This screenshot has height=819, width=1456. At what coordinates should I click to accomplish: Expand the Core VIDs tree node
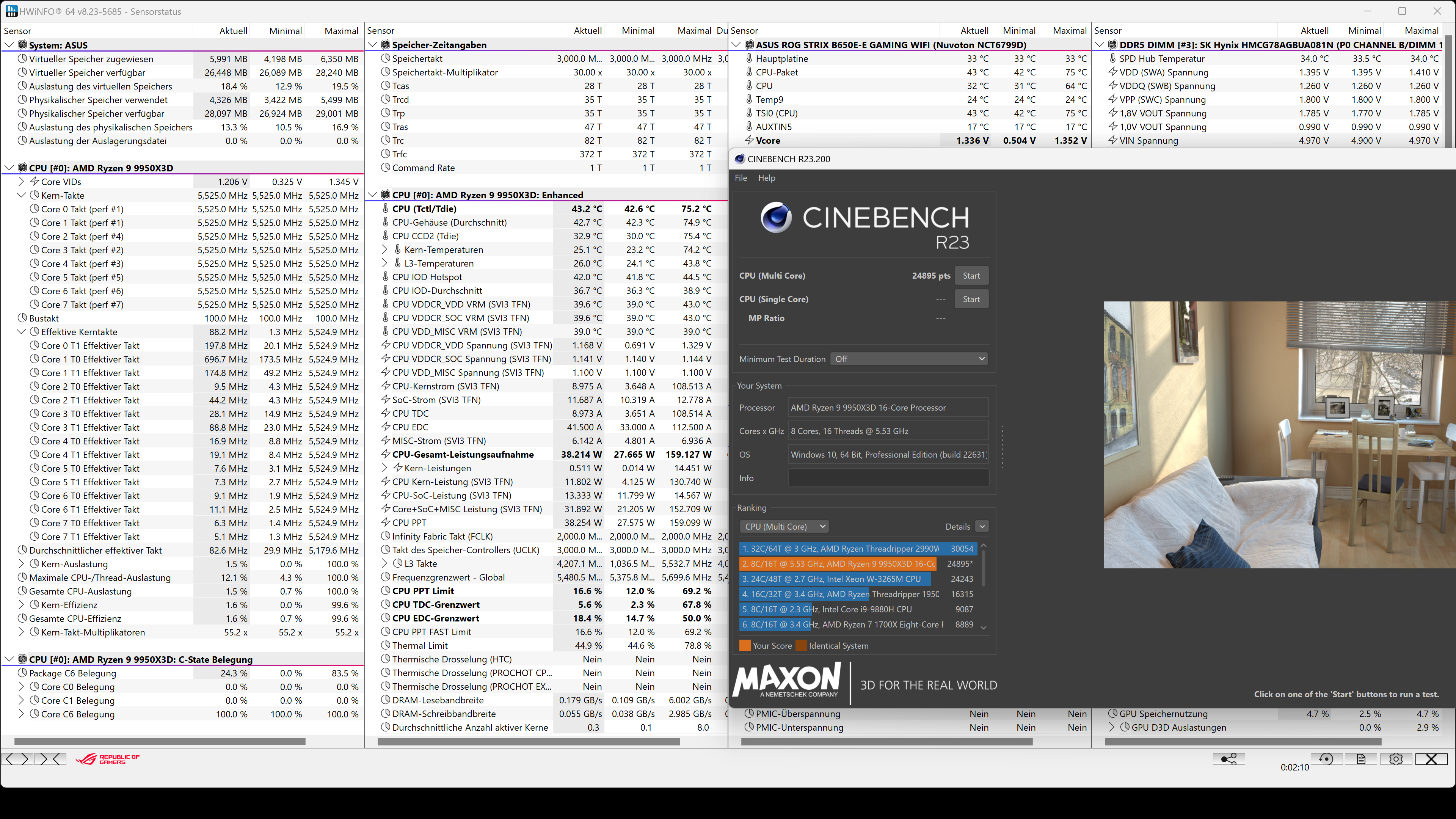click(21, 182)
